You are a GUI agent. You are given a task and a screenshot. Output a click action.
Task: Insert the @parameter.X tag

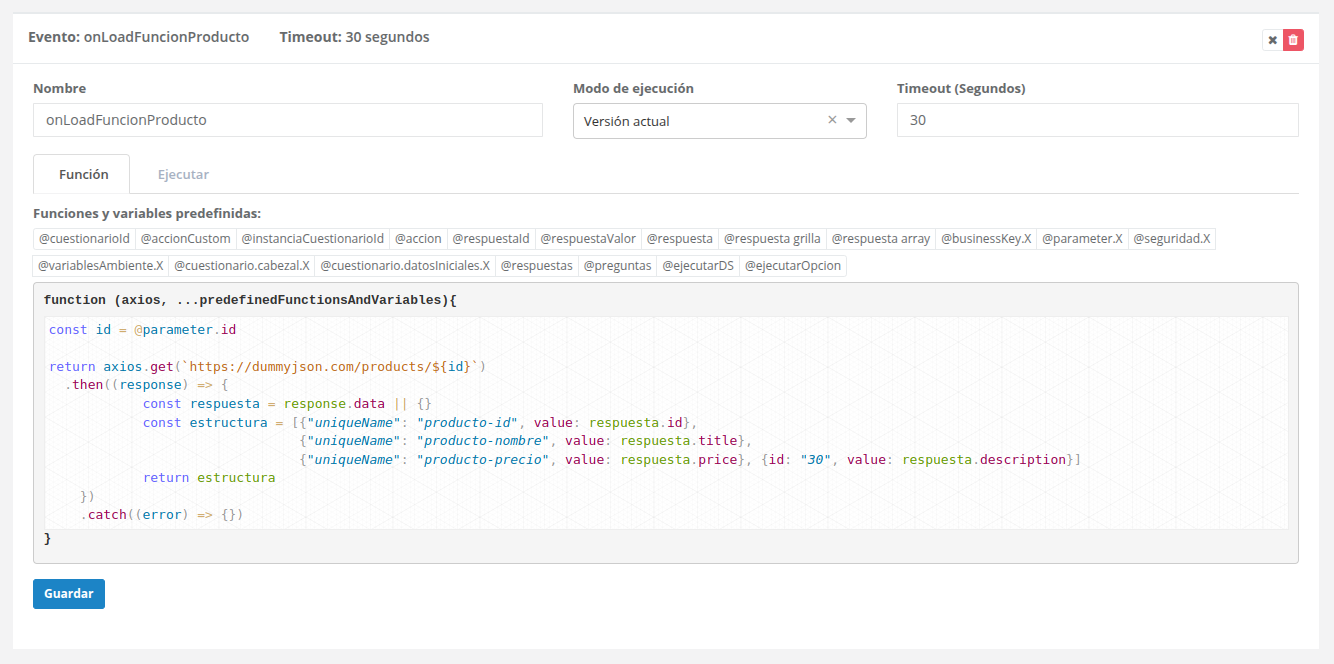[x=1082, y=239]
